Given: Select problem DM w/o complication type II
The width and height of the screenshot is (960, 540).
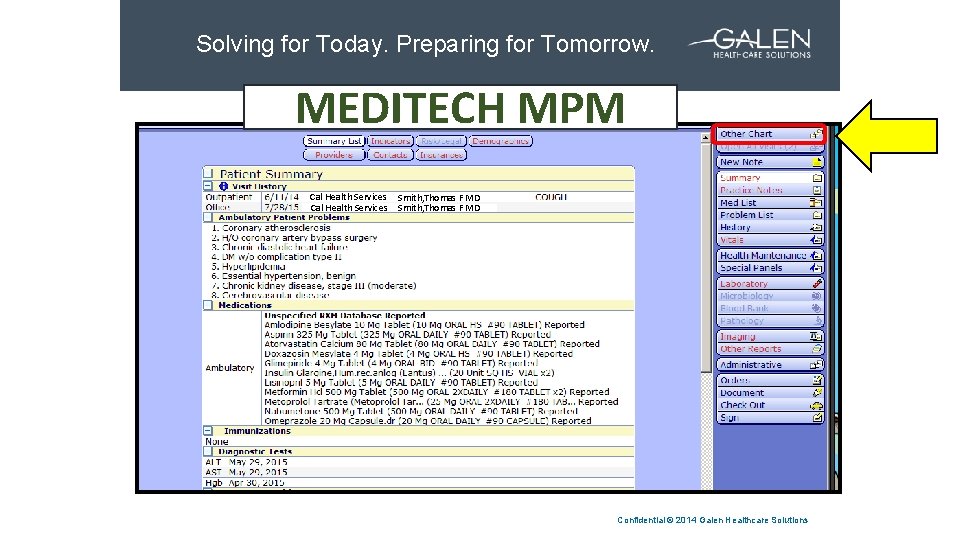Looking at the screenshot, I should coord(276,257).
